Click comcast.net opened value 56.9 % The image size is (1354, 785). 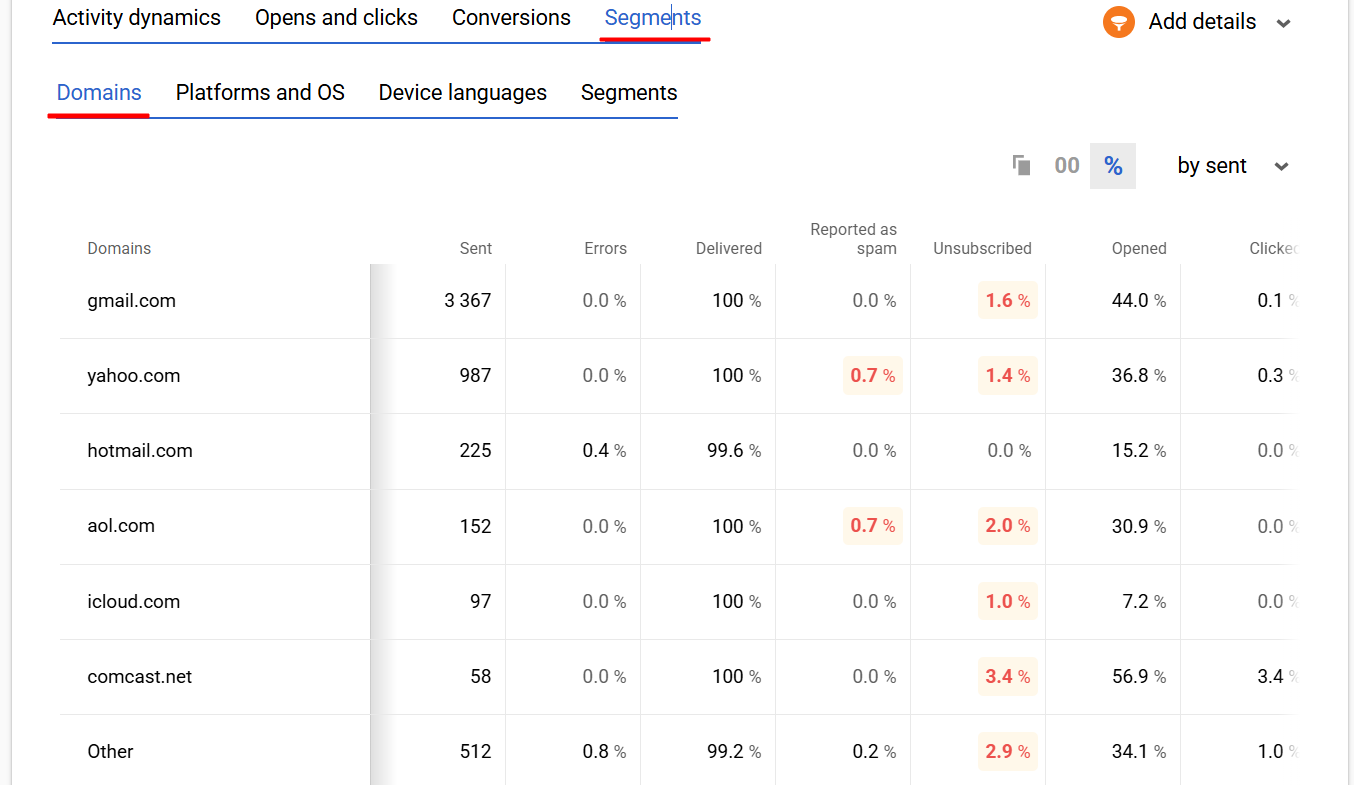point(1139,677)
